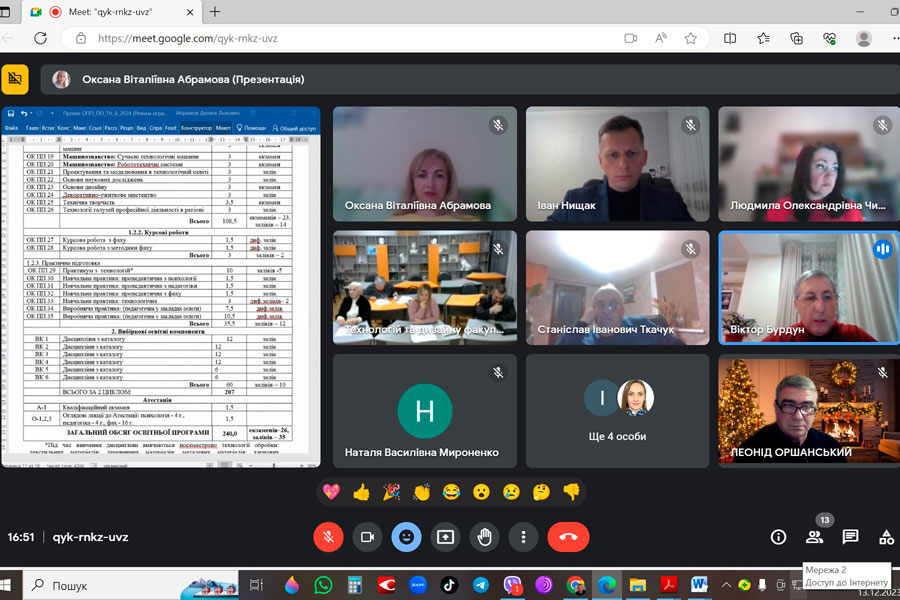Viewport: 900px width, 600px height.
Task: Leave the call with the red hang-up button
Action: (x=568, y=537)
